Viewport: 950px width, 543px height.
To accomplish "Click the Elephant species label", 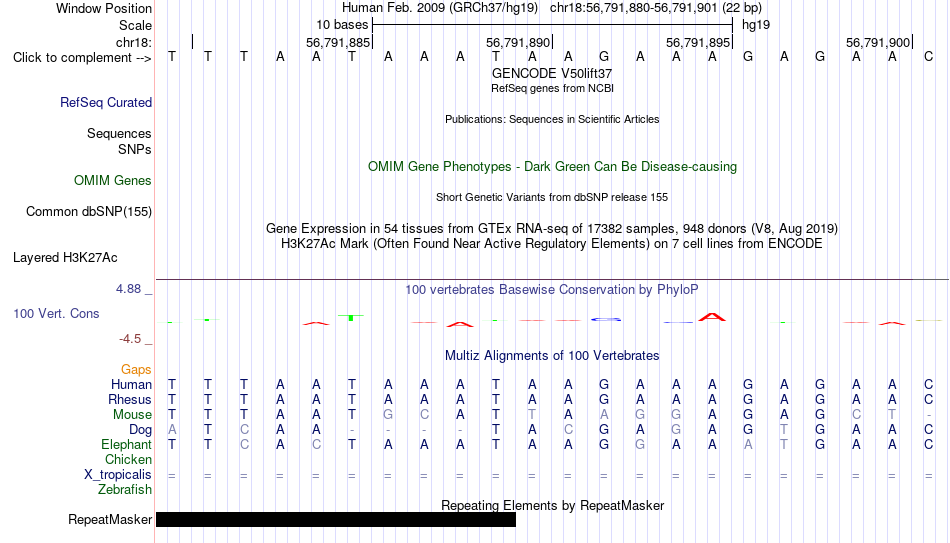I will click(x=126, y=444).
